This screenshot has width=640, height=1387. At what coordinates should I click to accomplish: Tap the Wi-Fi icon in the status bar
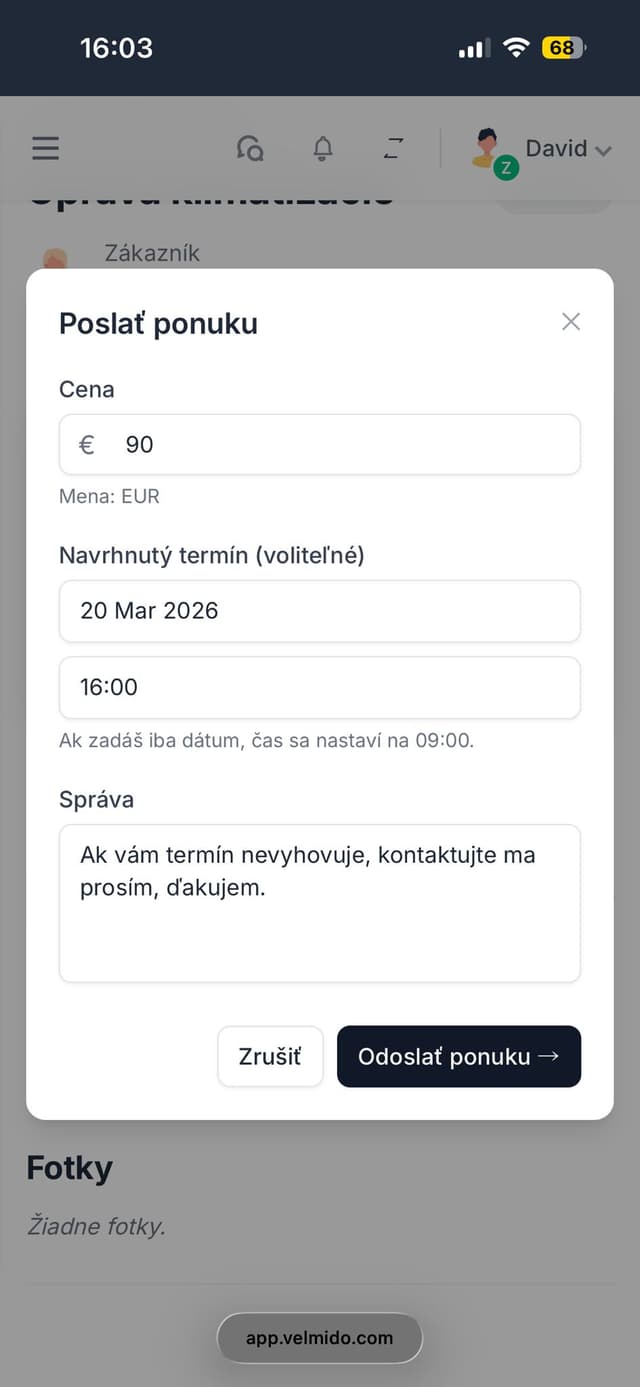click(516, 47)
